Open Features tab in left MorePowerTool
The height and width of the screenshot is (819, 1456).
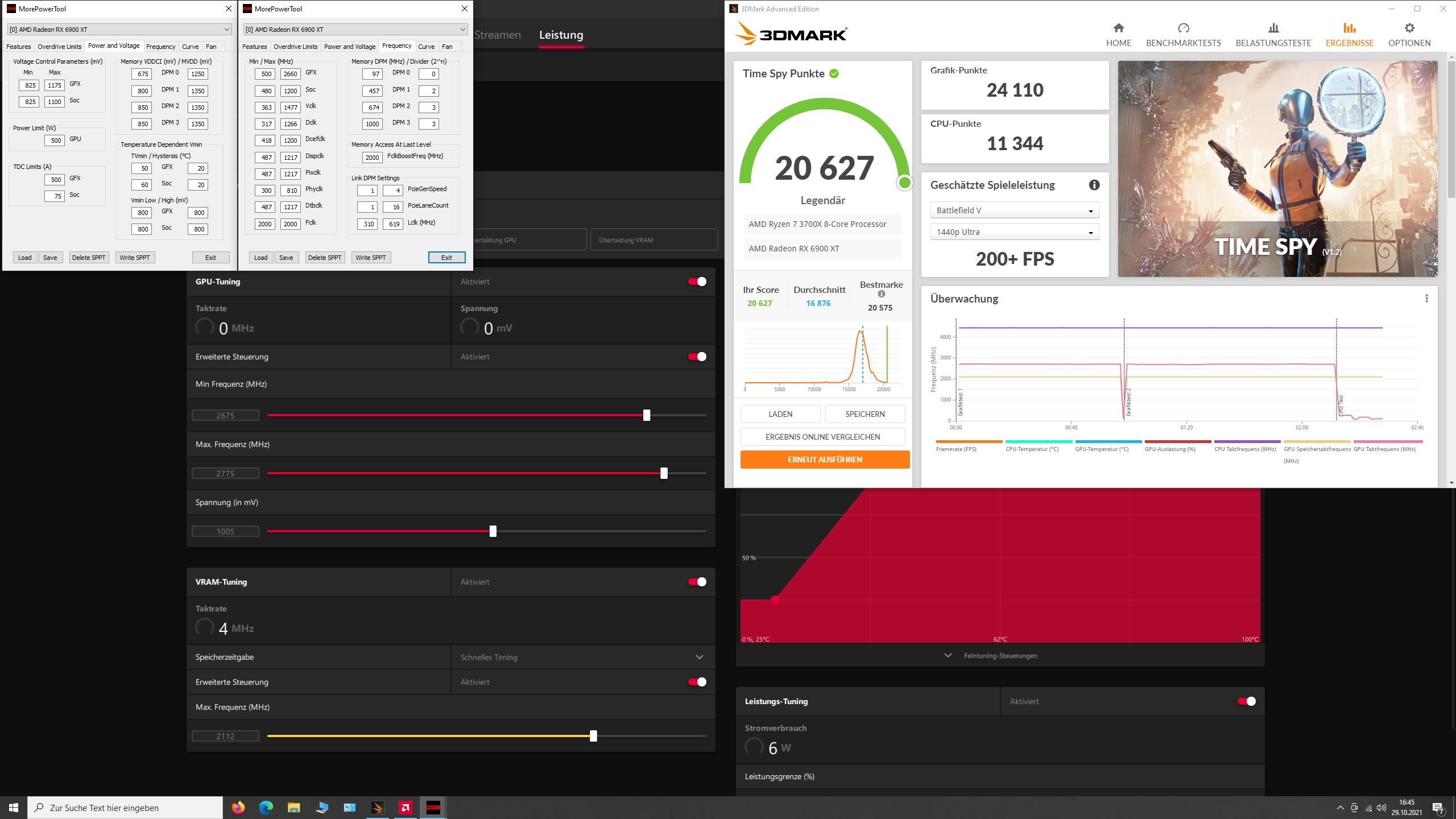pyautogui.click(x=19, y=47)
